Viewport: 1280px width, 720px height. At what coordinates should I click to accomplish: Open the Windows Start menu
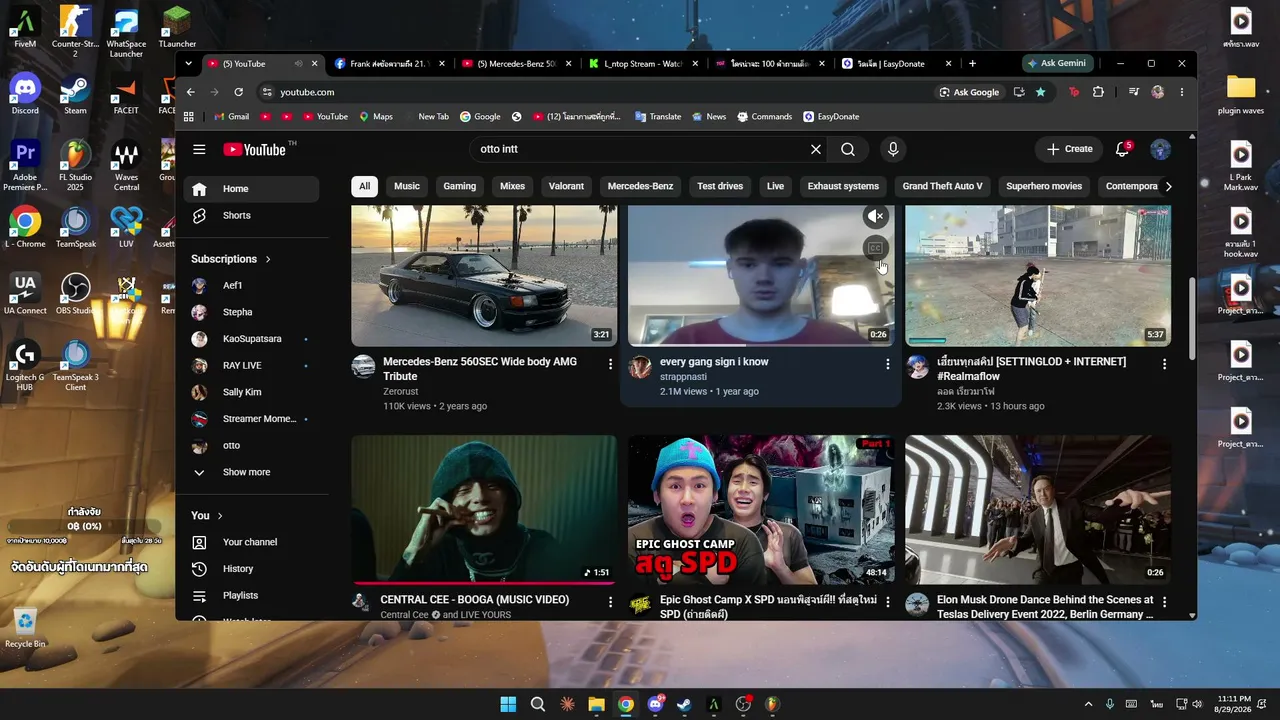(508, 704)
